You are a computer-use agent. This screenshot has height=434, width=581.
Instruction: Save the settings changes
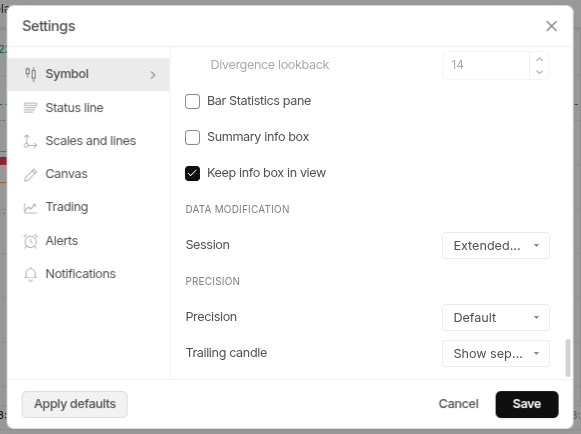(x=527, y=404)
